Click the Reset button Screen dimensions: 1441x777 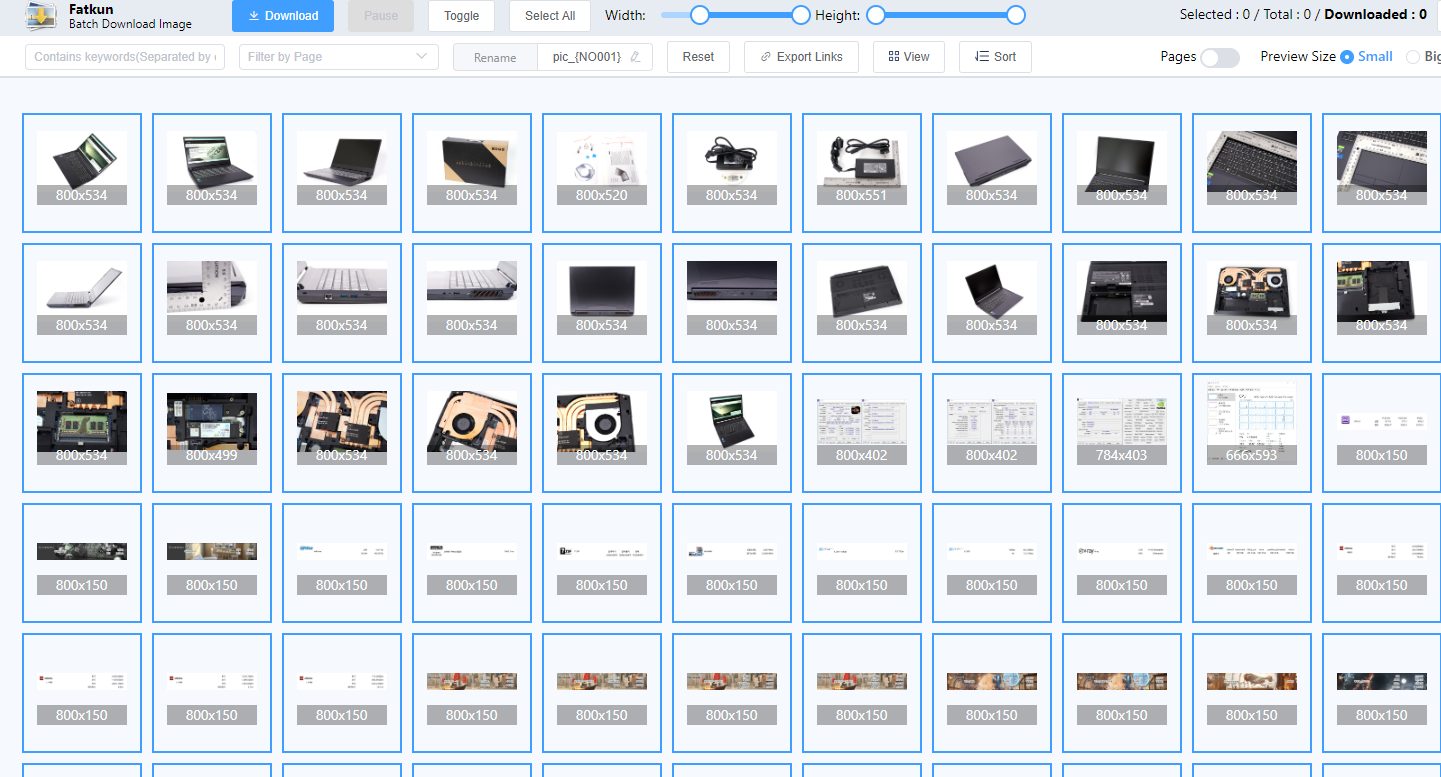(x=698, y=57)
